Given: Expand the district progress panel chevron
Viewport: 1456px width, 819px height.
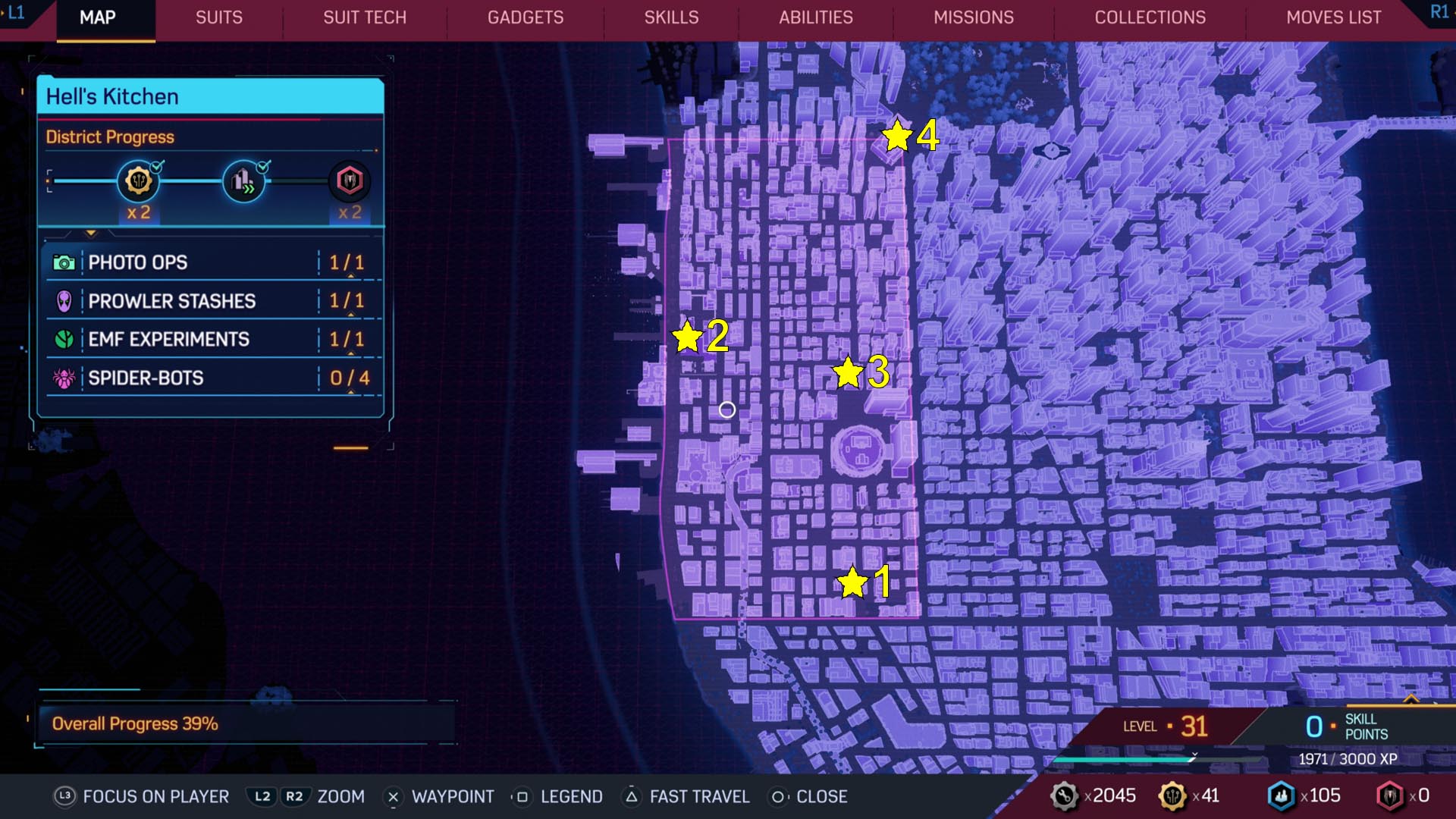Looking at the screenshot, I should pos(91,233).
